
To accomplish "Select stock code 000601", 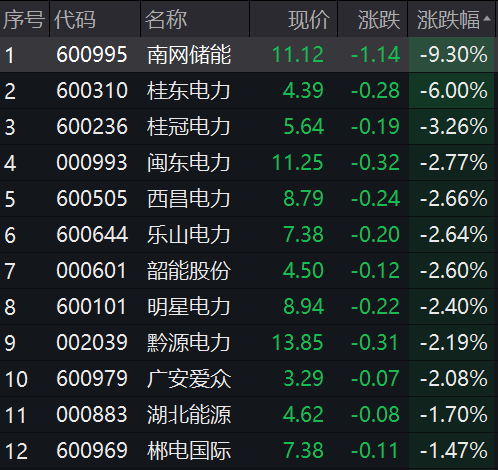I will (x=91, y=270).
